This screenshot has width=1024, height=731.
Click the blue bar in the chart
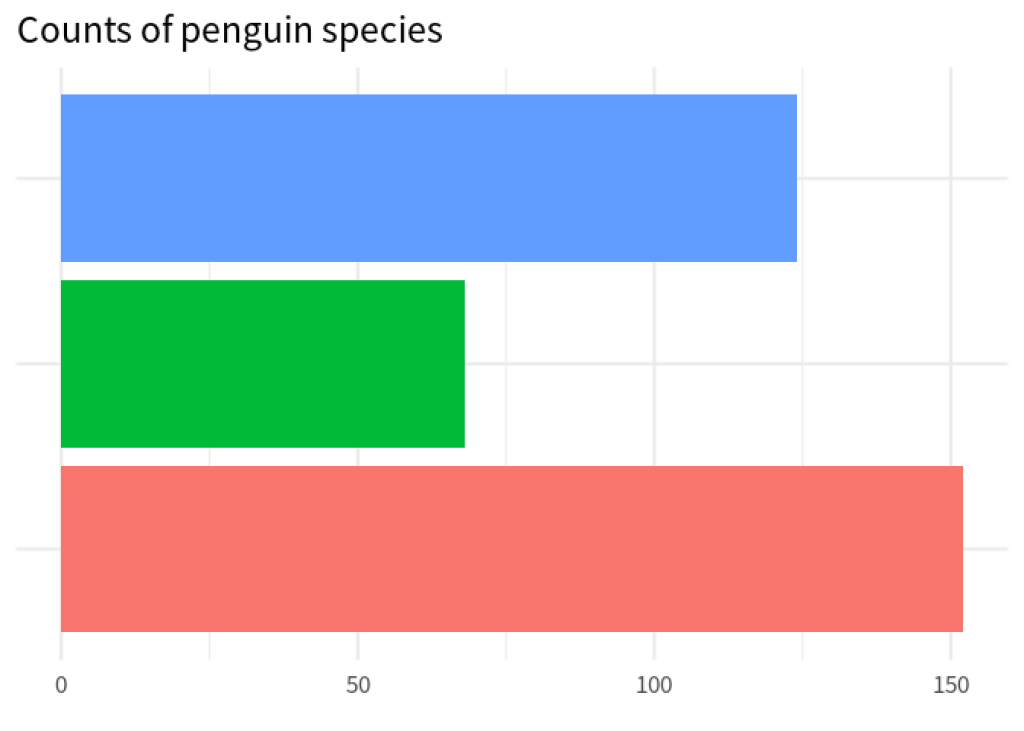[x=428, y=178]
